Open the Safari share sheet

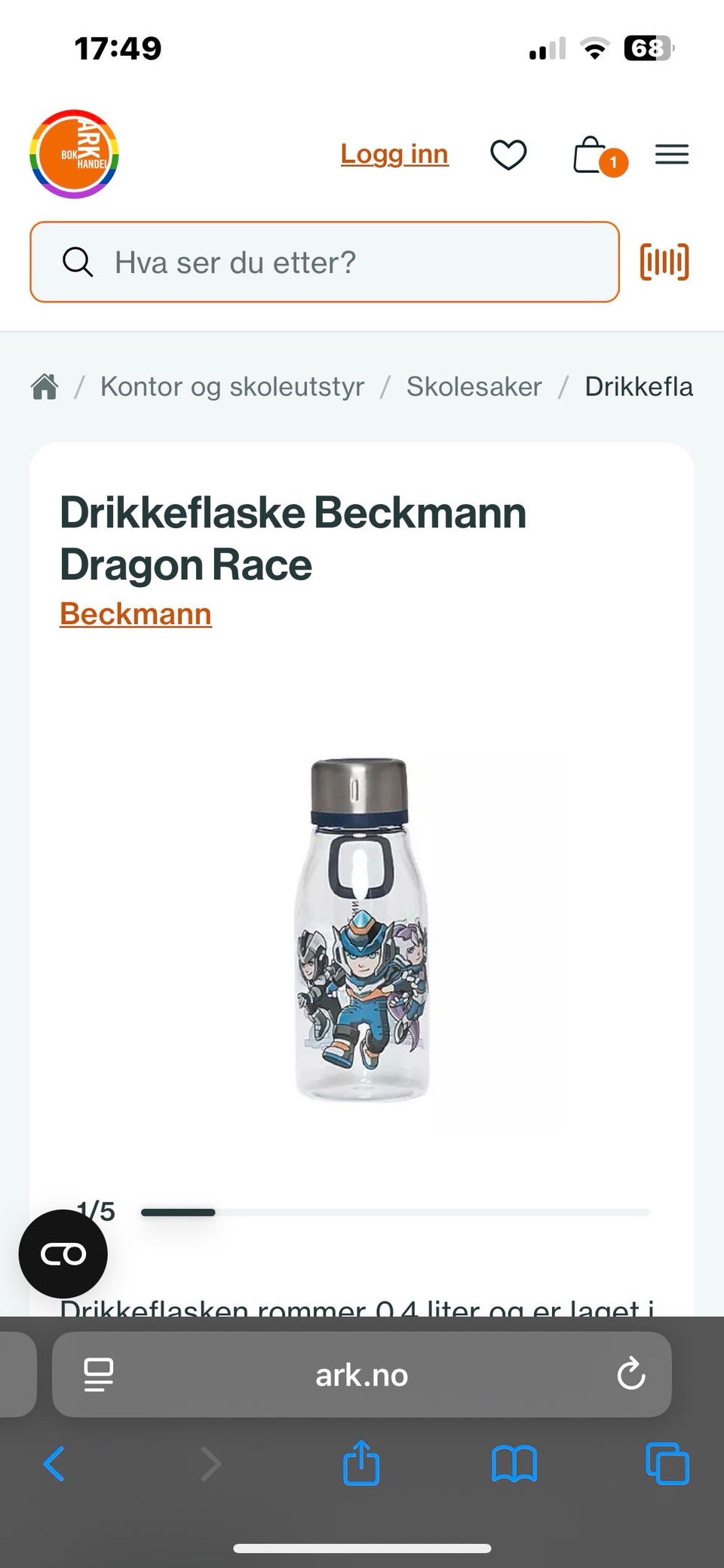pos(361,1462)
